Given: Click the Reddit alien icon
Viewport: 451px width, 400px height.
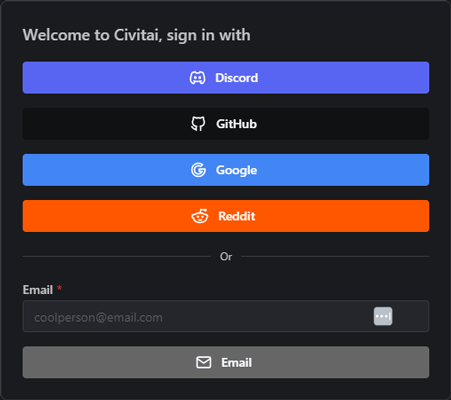Looking at the screenshot, I should tap(200, 216).
